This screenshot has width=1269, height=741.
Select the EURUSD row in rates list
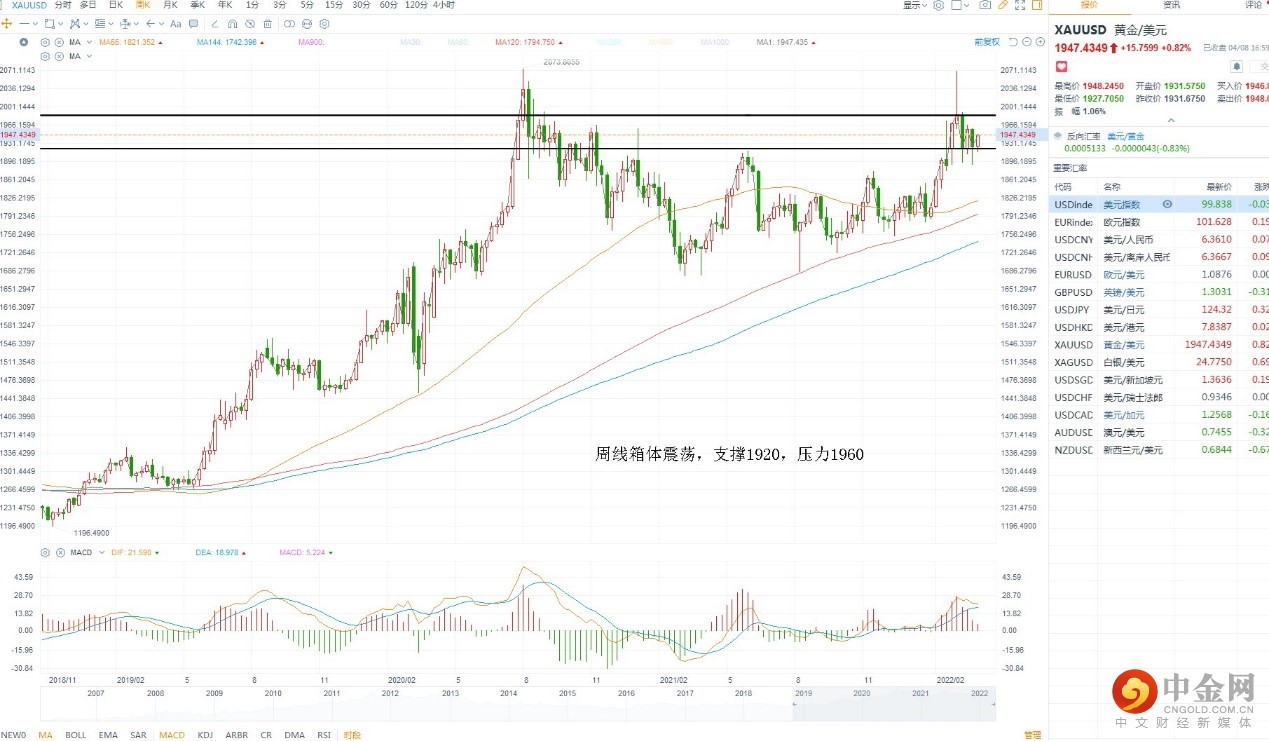tap(1159, 274)
